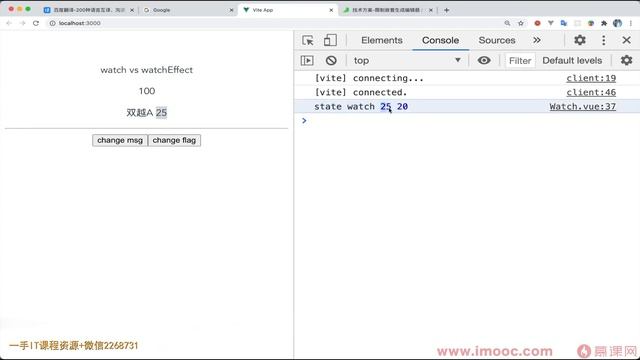Open the extensions puzzle icon
The width and height of the screenshot is (640, 360).
tap(604, 23)
